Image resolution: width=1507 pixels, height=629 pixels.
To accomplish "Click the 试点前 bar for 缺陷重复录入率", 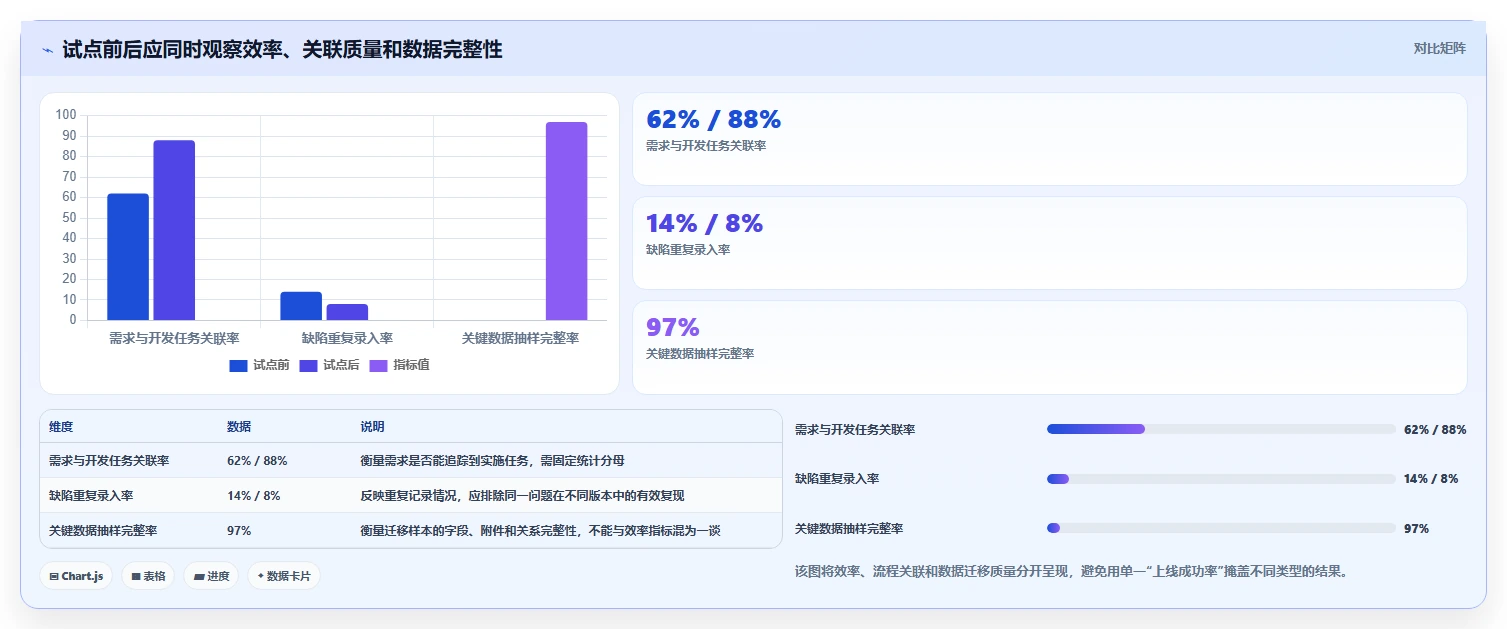I will pyautogui.click(x=301, y=306).
